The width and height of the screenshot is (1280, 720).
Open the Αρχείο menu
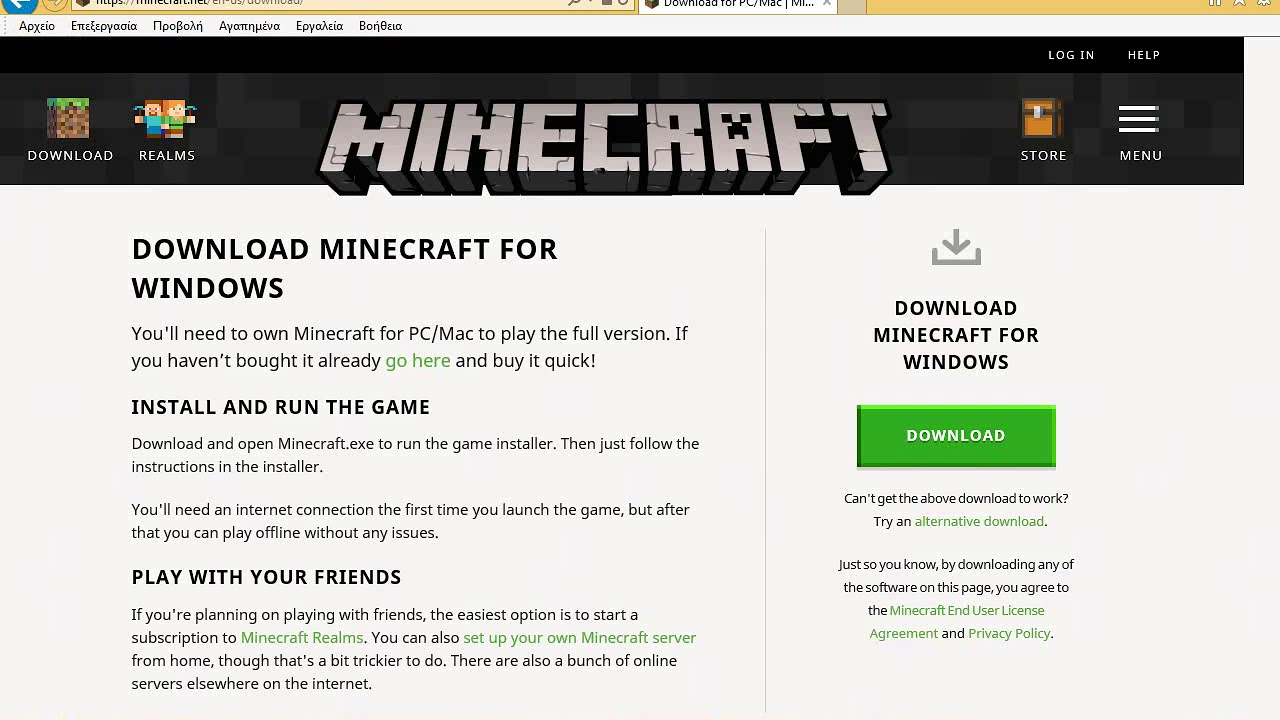(37, 26)
